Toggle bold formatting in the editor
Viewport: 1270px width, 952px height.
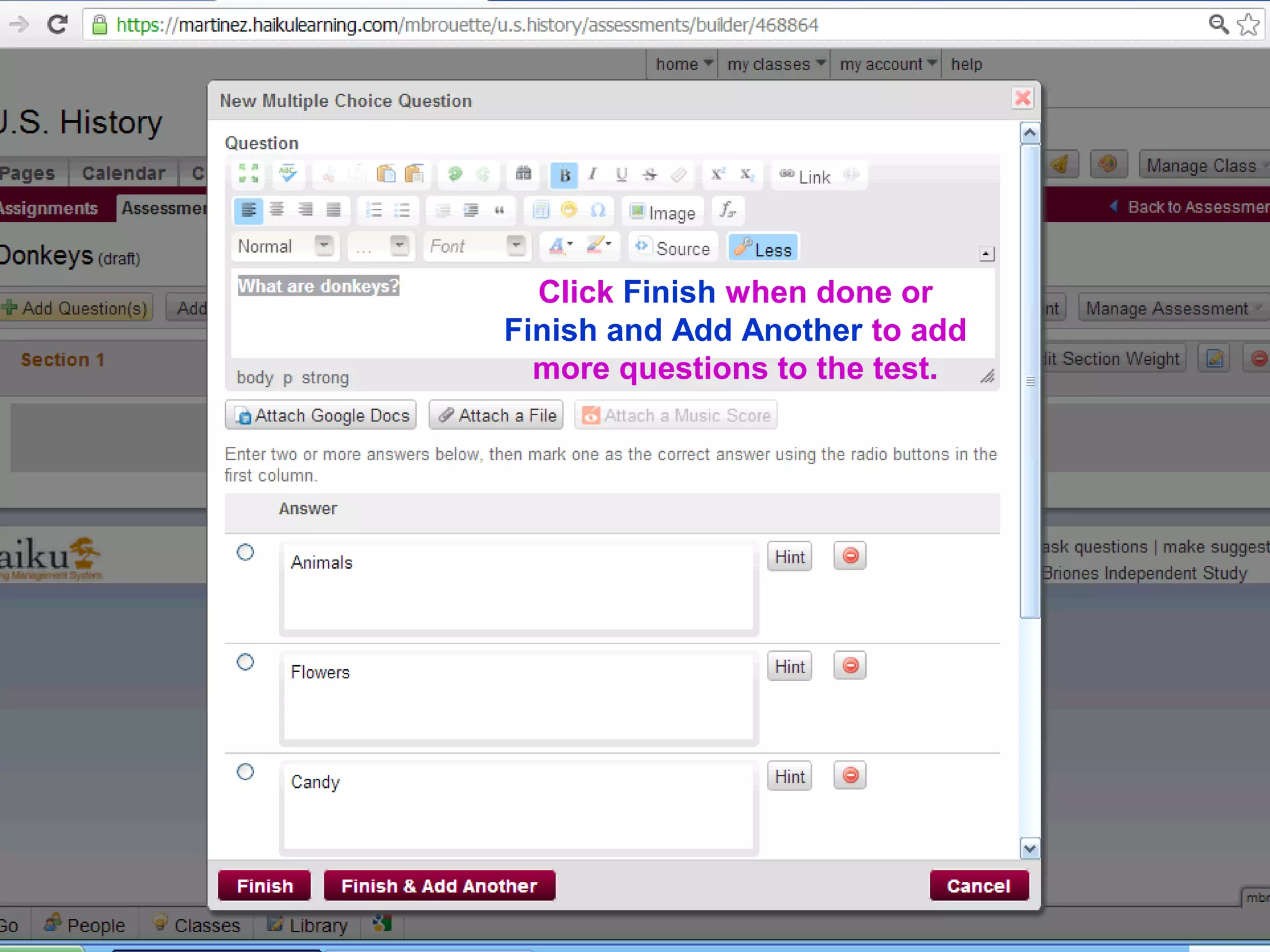coord(564,175)
